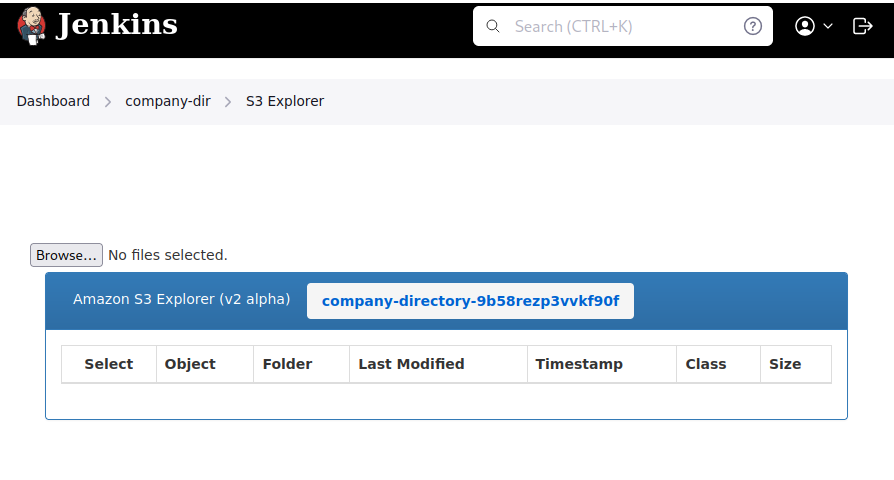Click the search magnifier icon
The width and height of the screenshot is (894, 480).
[x=493, y=27]
